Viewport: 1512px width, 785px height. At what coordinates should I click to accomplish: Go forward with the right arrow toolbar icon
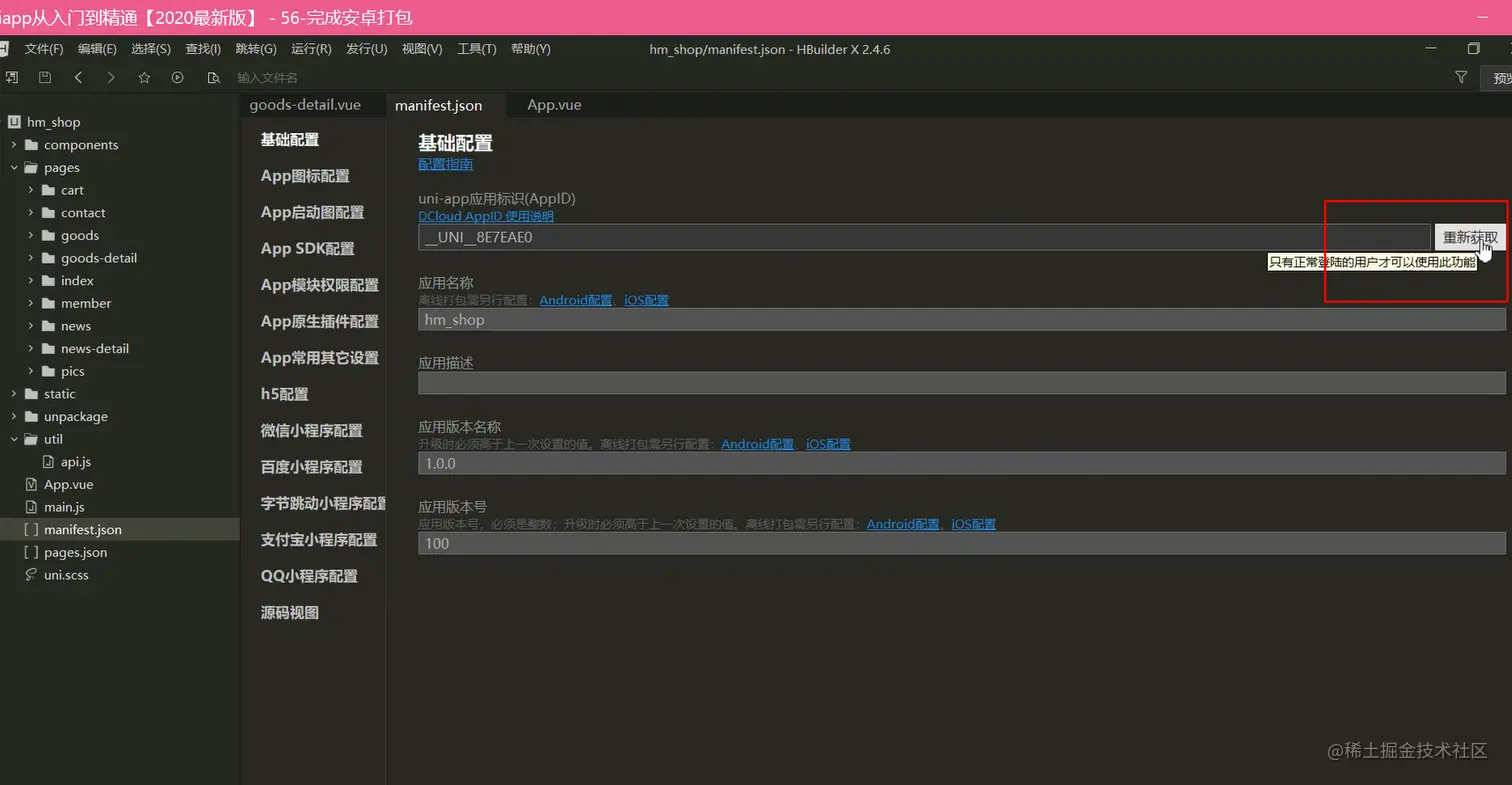point(111,77)
